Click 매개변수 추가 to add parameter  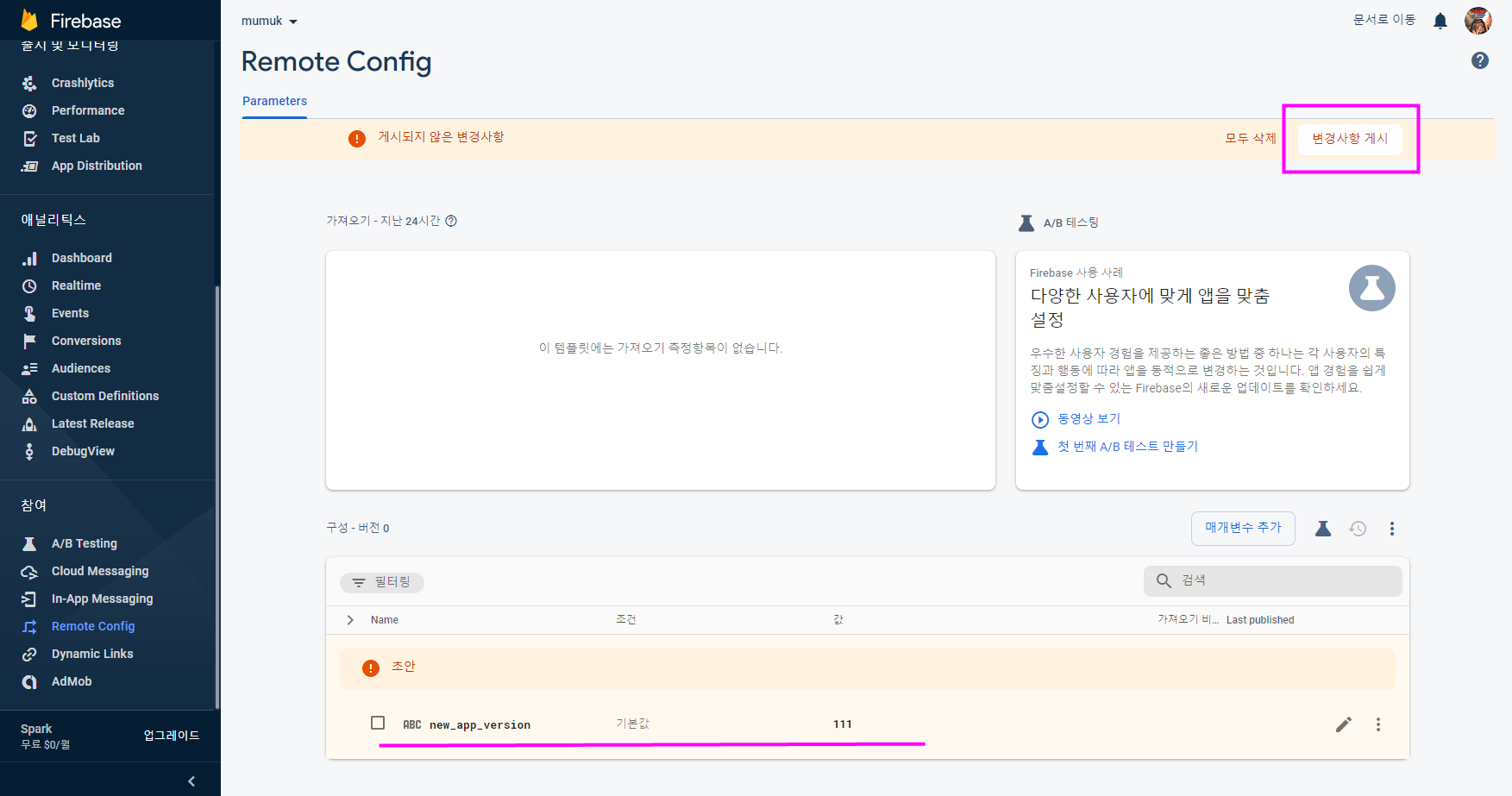coord(1243,528)
